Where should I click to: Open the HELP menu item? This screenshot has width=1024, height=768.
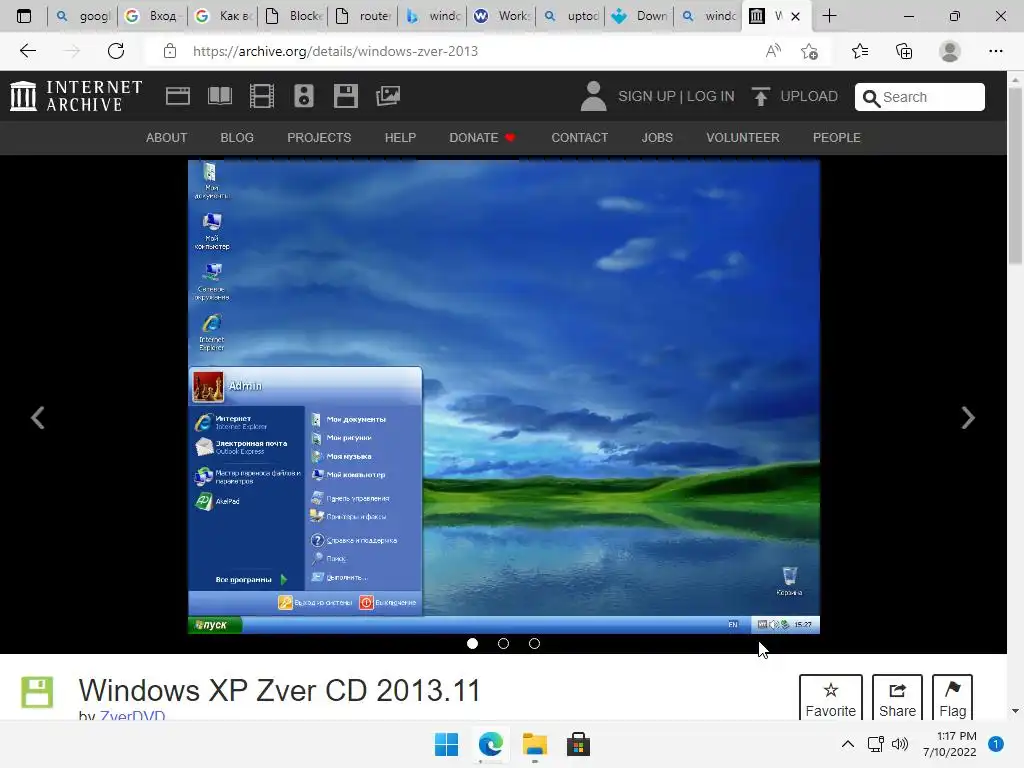tap(400, 138)
